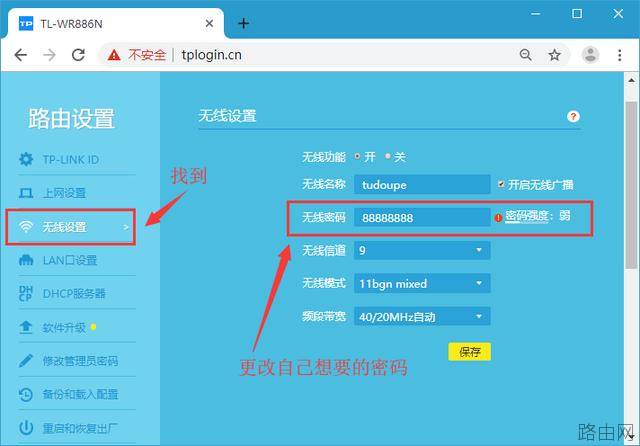Click the 上网设置 laptop icon
640x446 pixels.
click(x=26, y=193)
